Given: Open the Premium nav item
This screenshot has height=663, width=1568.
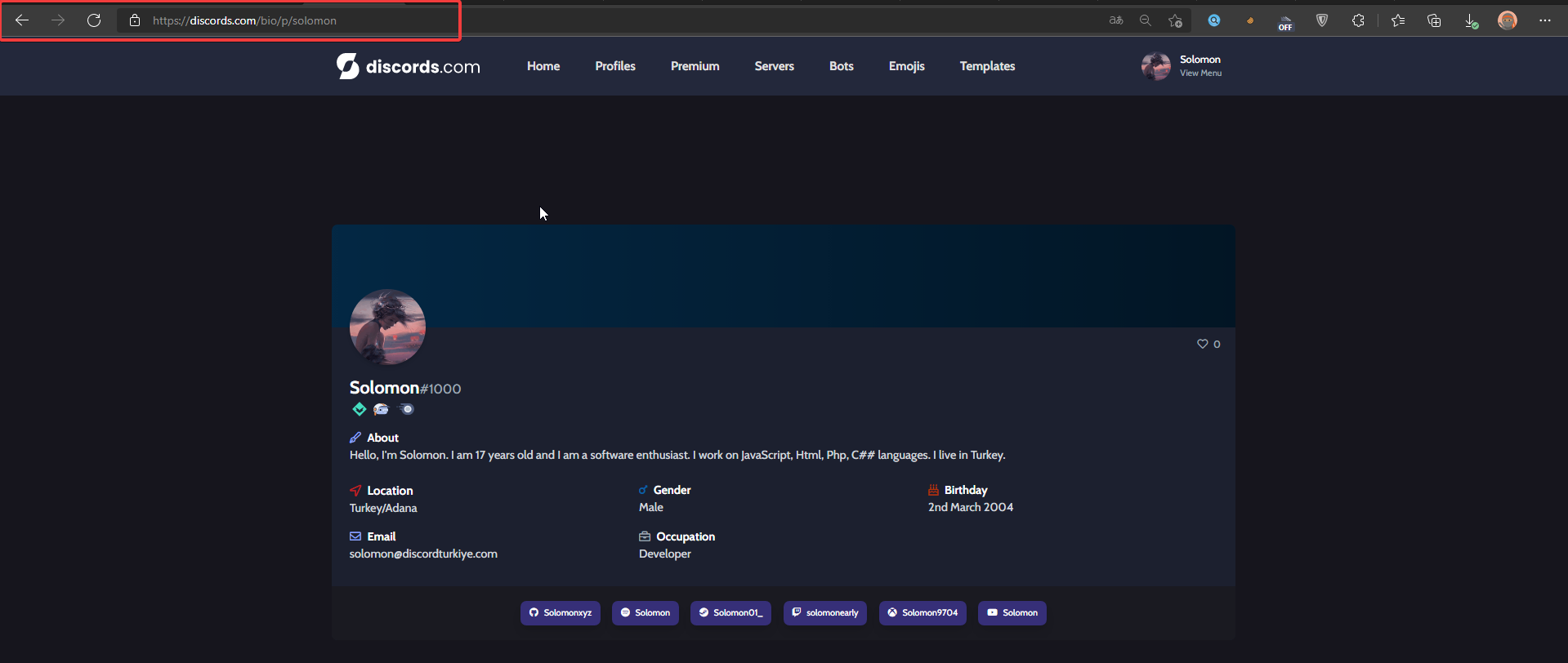Looking at the screenshot, I should click(695, 66).
